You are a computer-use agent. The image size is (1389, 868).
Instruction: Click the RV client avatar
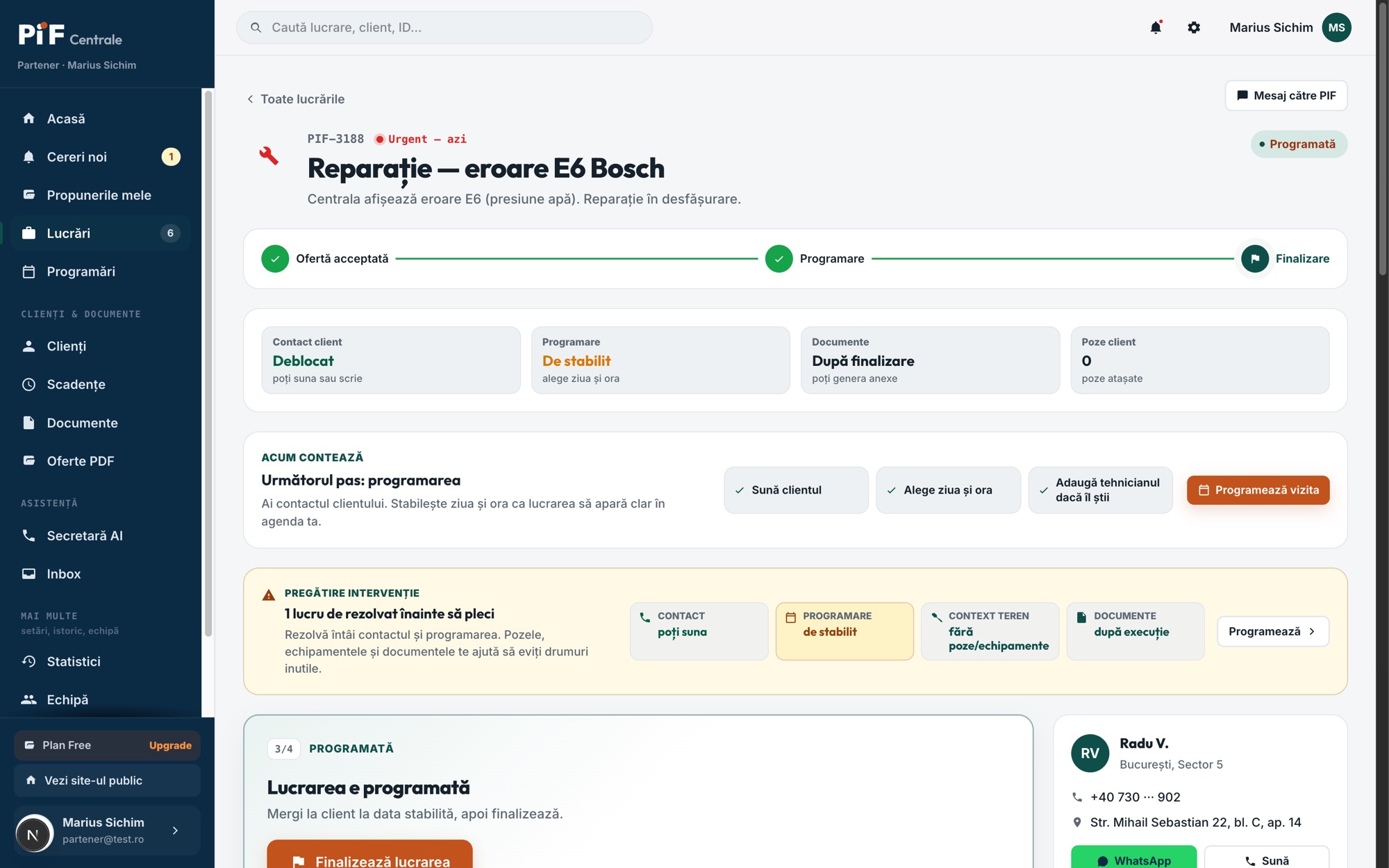[1090, 753]
